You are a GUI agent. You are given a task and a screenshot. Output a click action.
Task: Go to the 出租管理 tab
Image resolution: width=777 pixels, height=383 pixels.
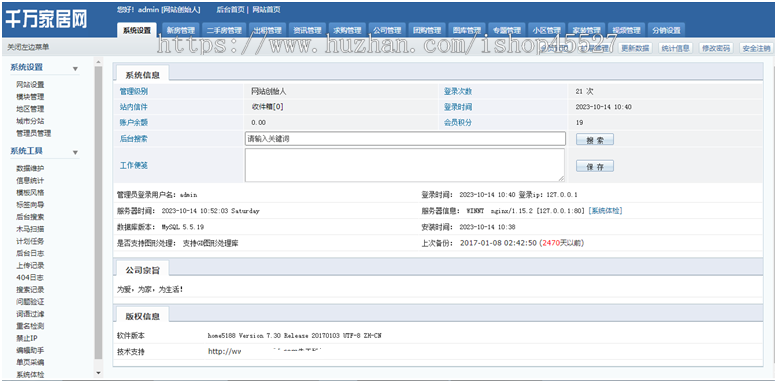pyautogui.click(x=268, y=30)
